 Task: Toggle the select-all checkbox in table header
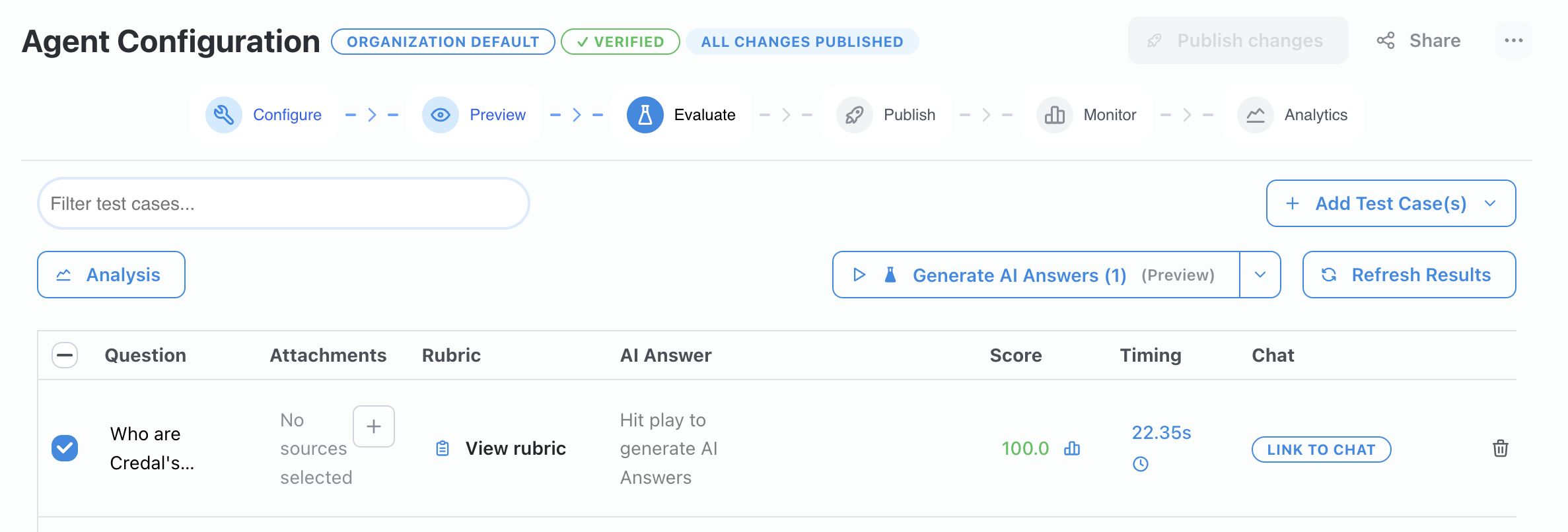65,355
